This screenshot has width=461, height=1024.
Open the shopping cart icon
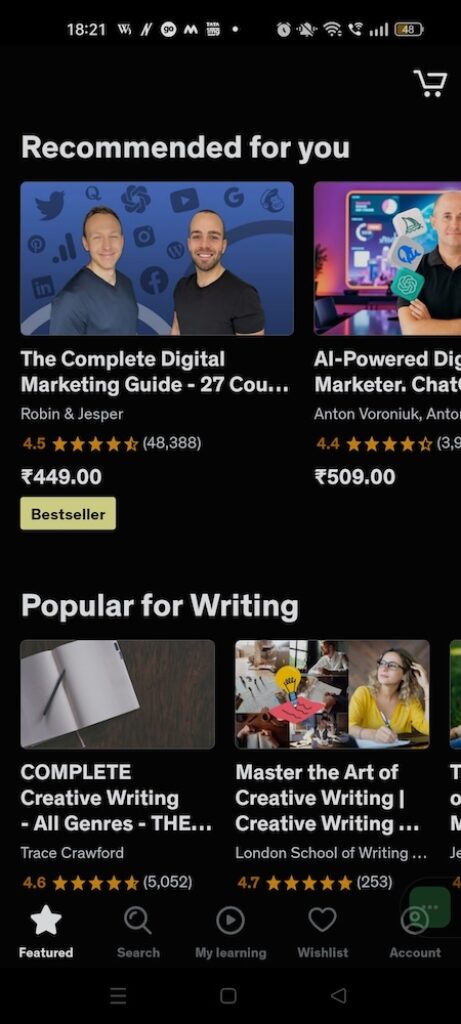tap(430, 84)
